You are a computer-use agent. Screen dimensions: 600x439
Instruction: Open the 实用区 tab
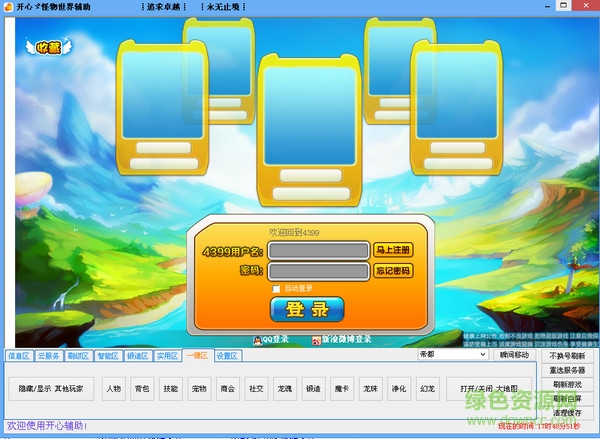tap(168, 356)
